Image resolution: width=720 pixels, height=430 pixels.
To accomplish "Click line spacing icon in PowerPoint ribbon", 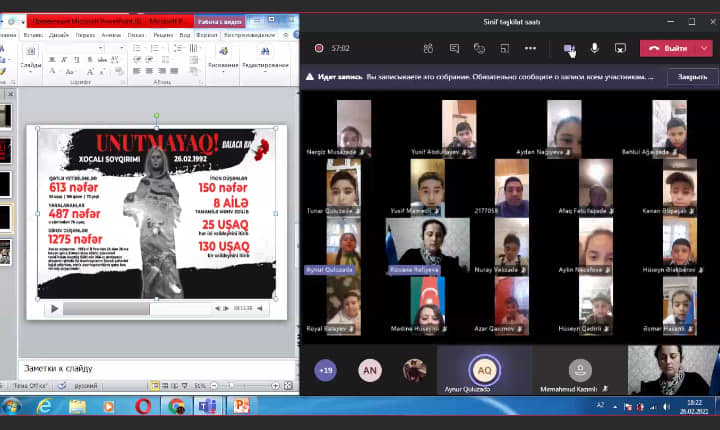I will [x=178, y=48].
